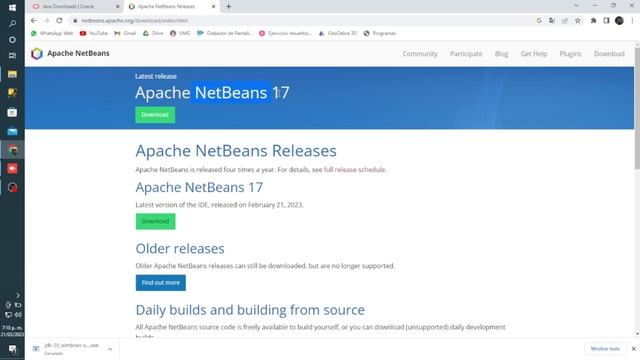The width and height of the screenshot is (640, 360).
Task: Click the Google icon in address bar
Action: [539, 20]
